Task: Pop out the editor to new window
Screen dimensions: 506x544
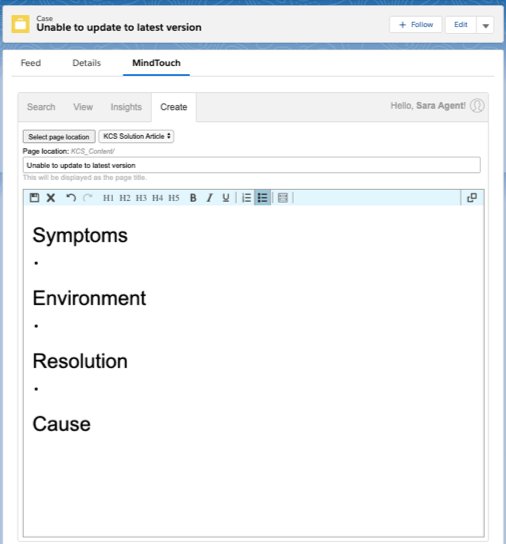Action: [x=472, y=198]
